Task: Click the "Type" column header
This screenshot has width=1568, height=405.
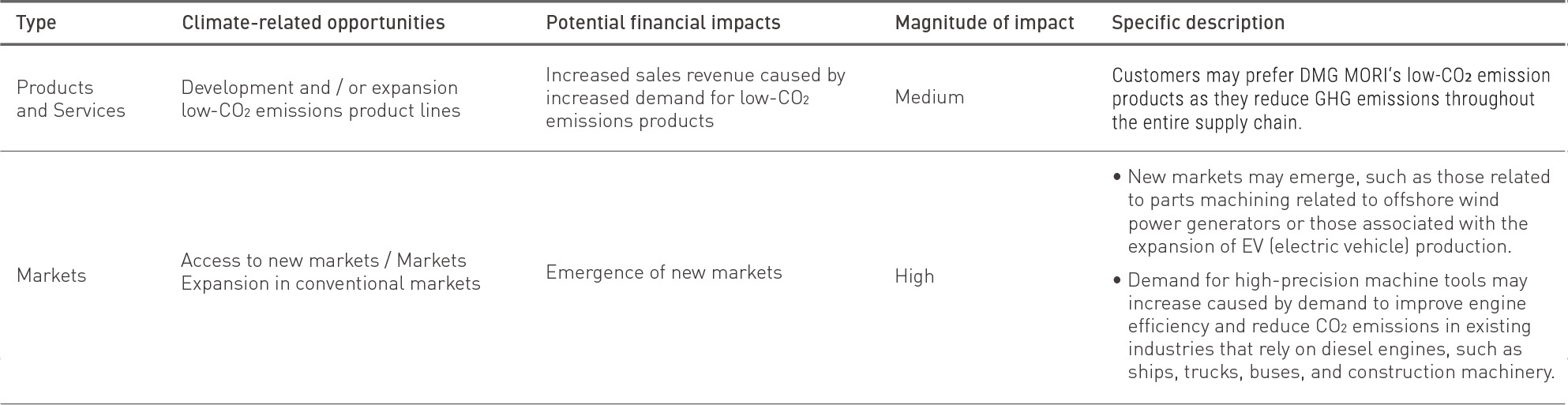Action: [x=36, y=23]
